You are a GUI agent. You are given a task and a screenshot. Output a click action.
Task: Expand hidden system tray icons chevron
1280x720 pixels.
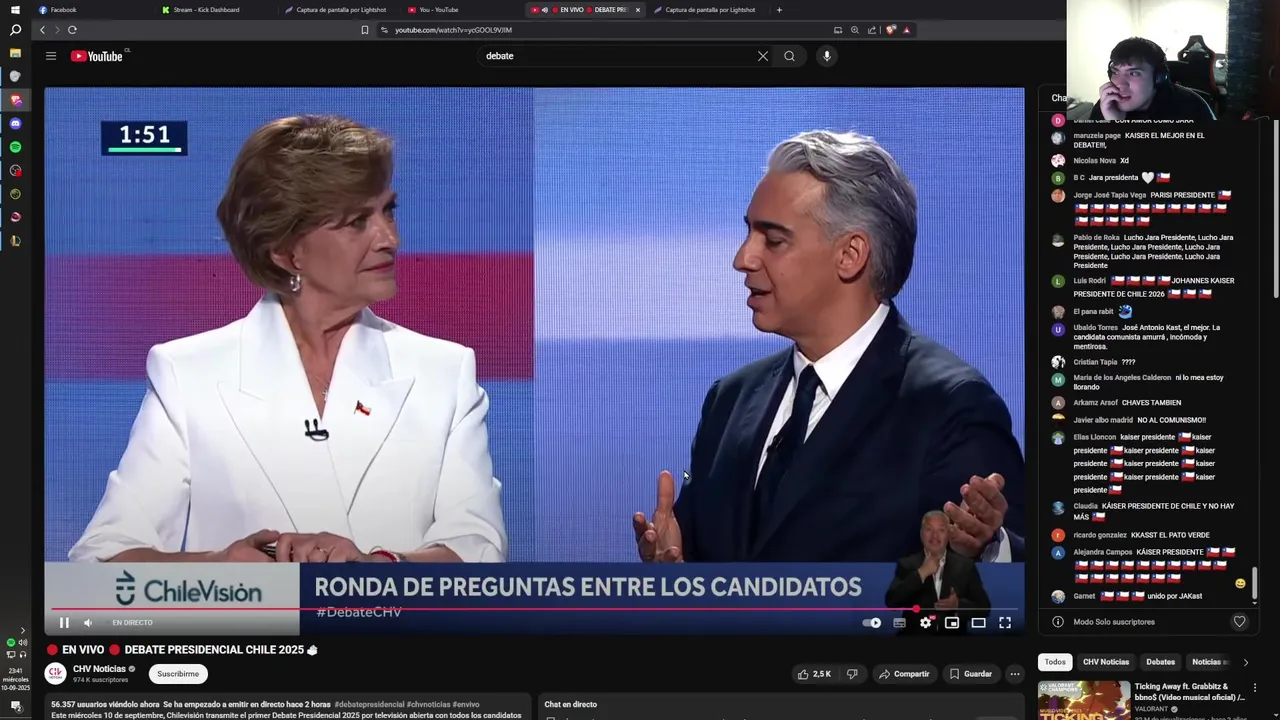pyautogui.click(x=22, y=631)
